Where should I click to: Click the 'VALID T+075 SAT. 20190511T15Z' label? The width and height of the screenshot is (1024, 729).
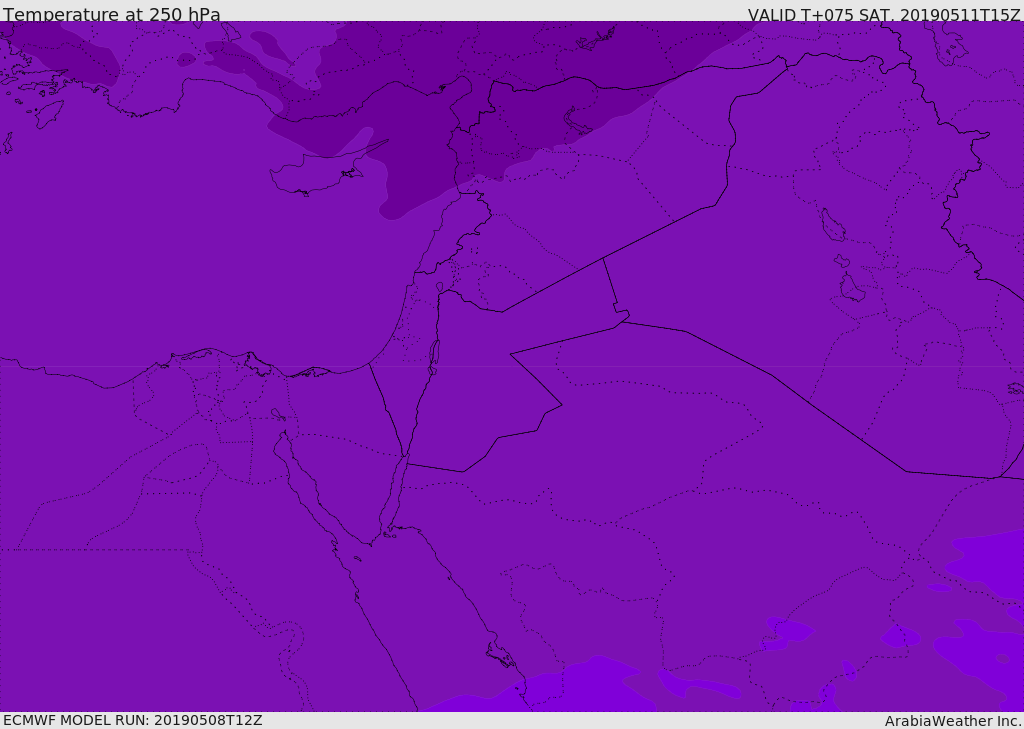click(x=884, y=14)
